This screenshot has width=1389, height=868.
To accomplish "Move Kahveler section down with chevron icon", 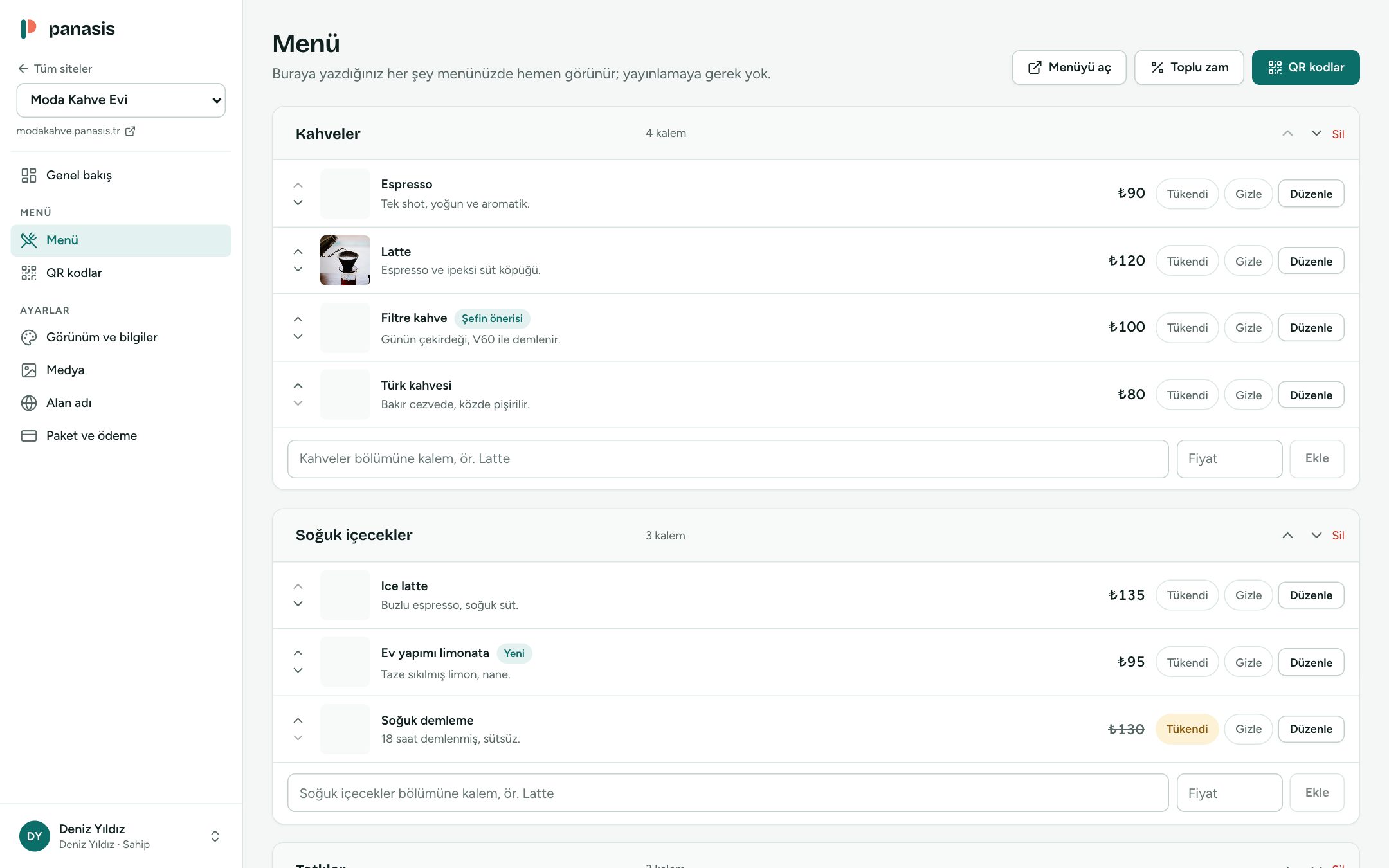I will tap(1316, 133).
